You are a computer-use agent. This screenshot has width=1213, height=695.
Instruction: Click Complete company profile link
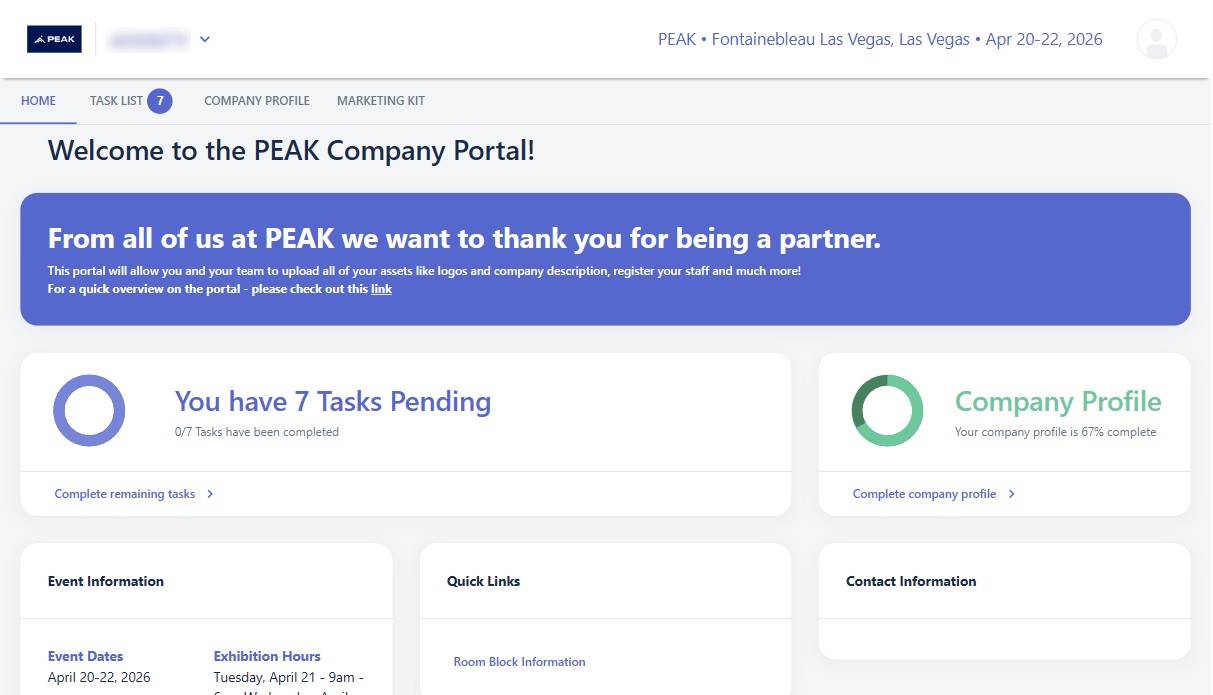pyautogui.click(x=924, y=494)
